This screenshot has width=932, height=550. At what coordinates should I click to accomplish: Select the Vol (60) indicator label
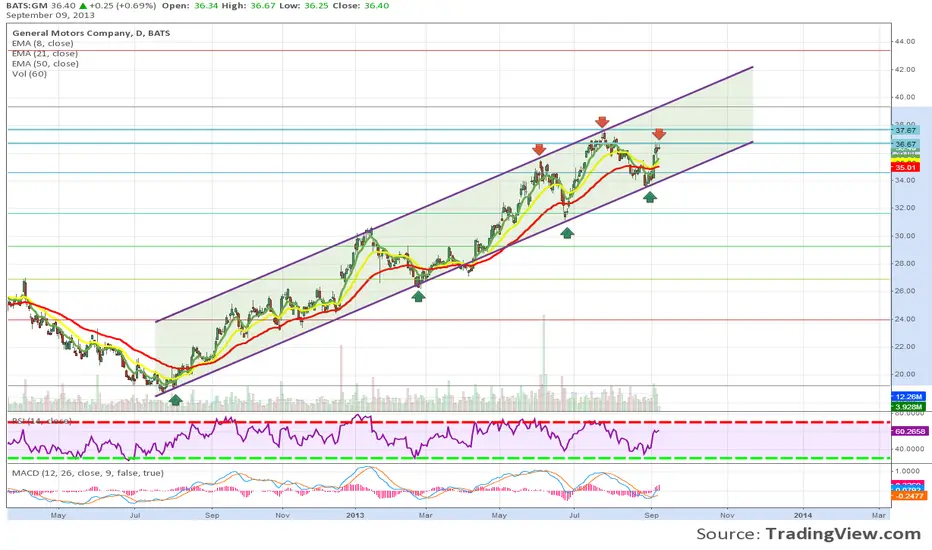pyautogui.click(x=29, y=73)
